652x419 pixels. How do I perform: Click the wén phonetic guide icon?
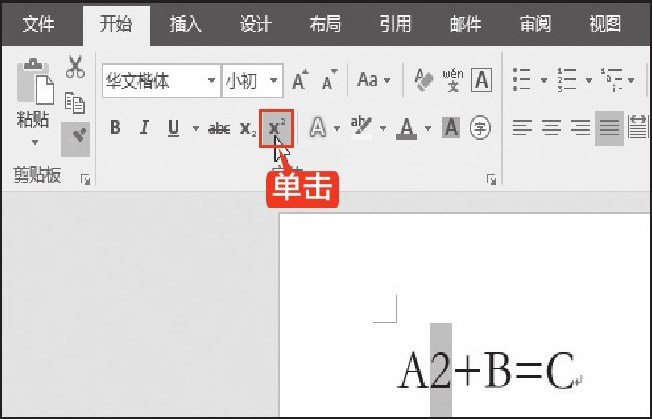pos(453,80)
